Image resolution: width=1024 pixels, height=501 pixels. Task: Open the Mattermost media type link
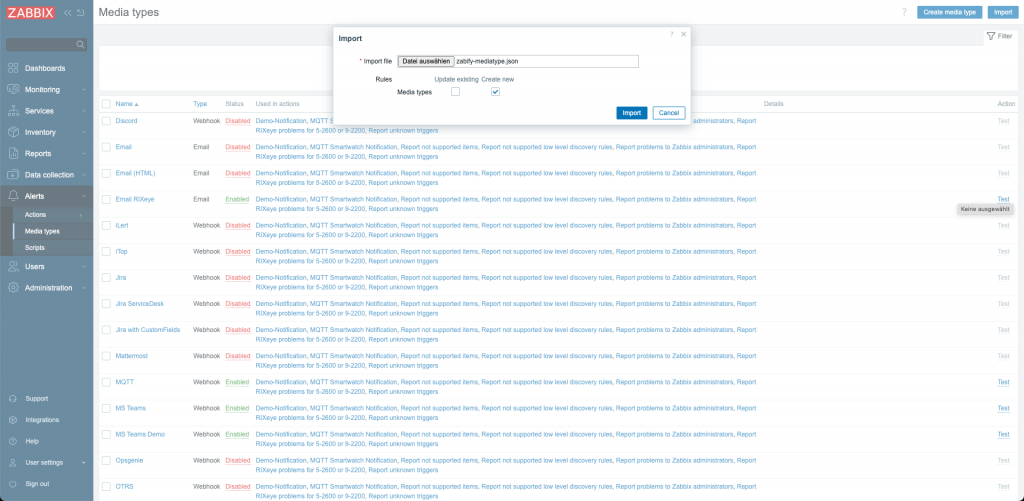tap(132, 356)
